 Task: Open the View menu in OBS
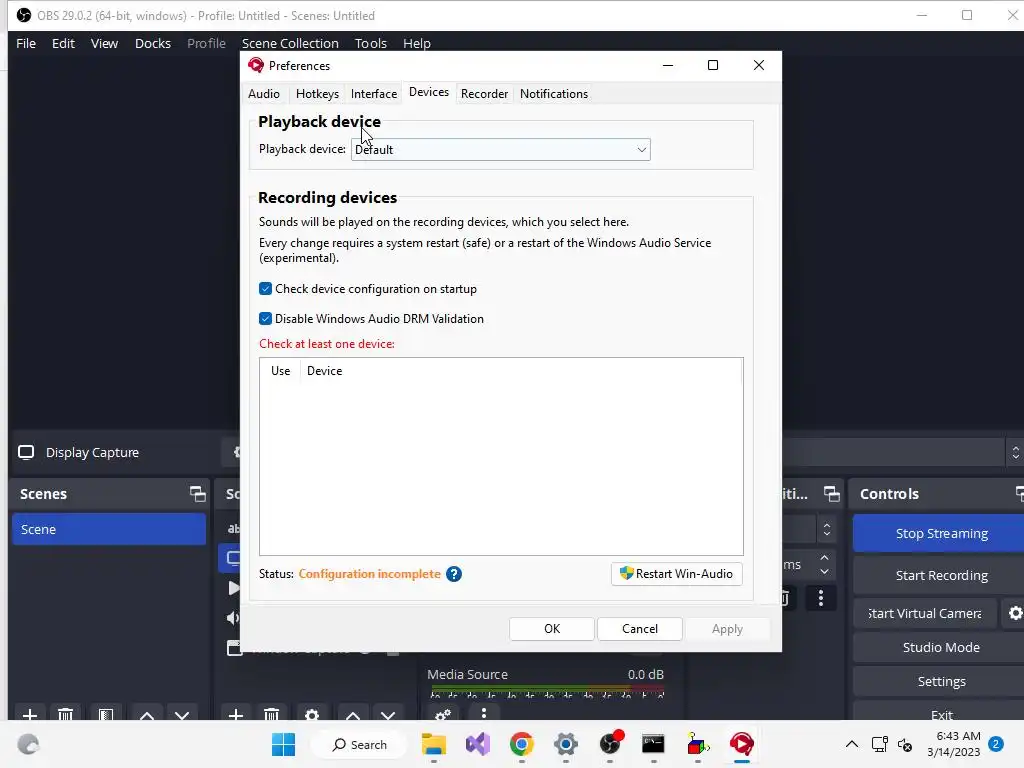104,43
